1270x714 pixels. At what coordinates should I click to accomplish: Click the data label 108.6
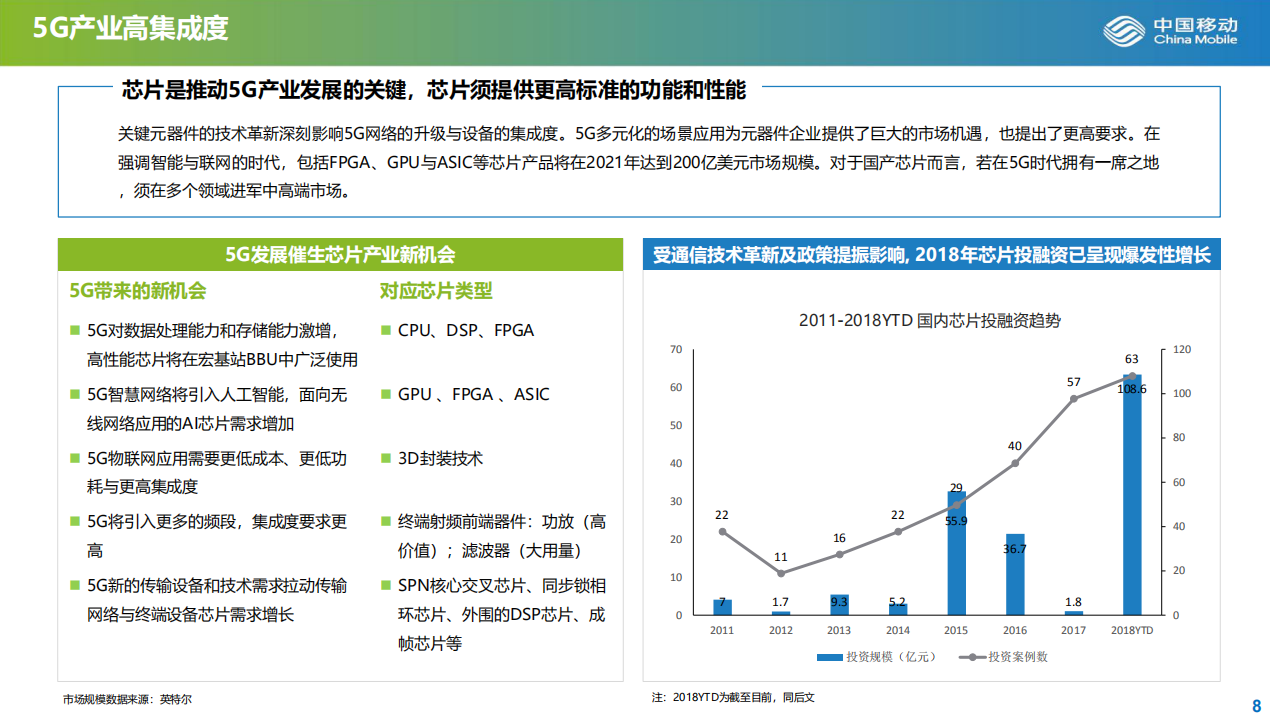(x=1132, y=388)
